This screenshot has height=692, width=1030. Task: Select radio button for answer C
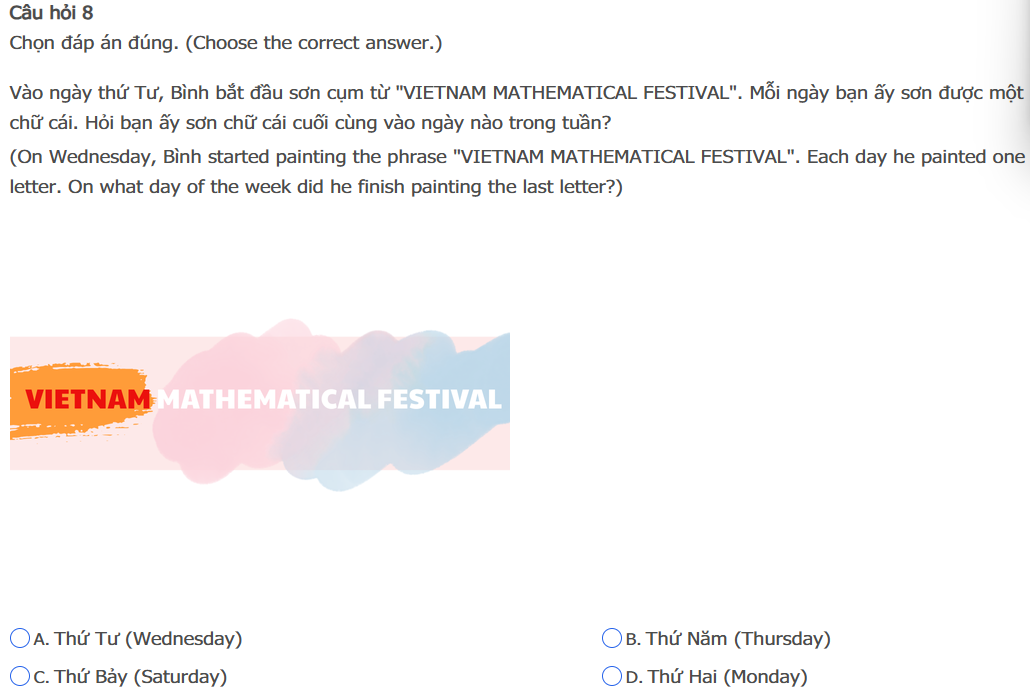click(x=20, y=676)
